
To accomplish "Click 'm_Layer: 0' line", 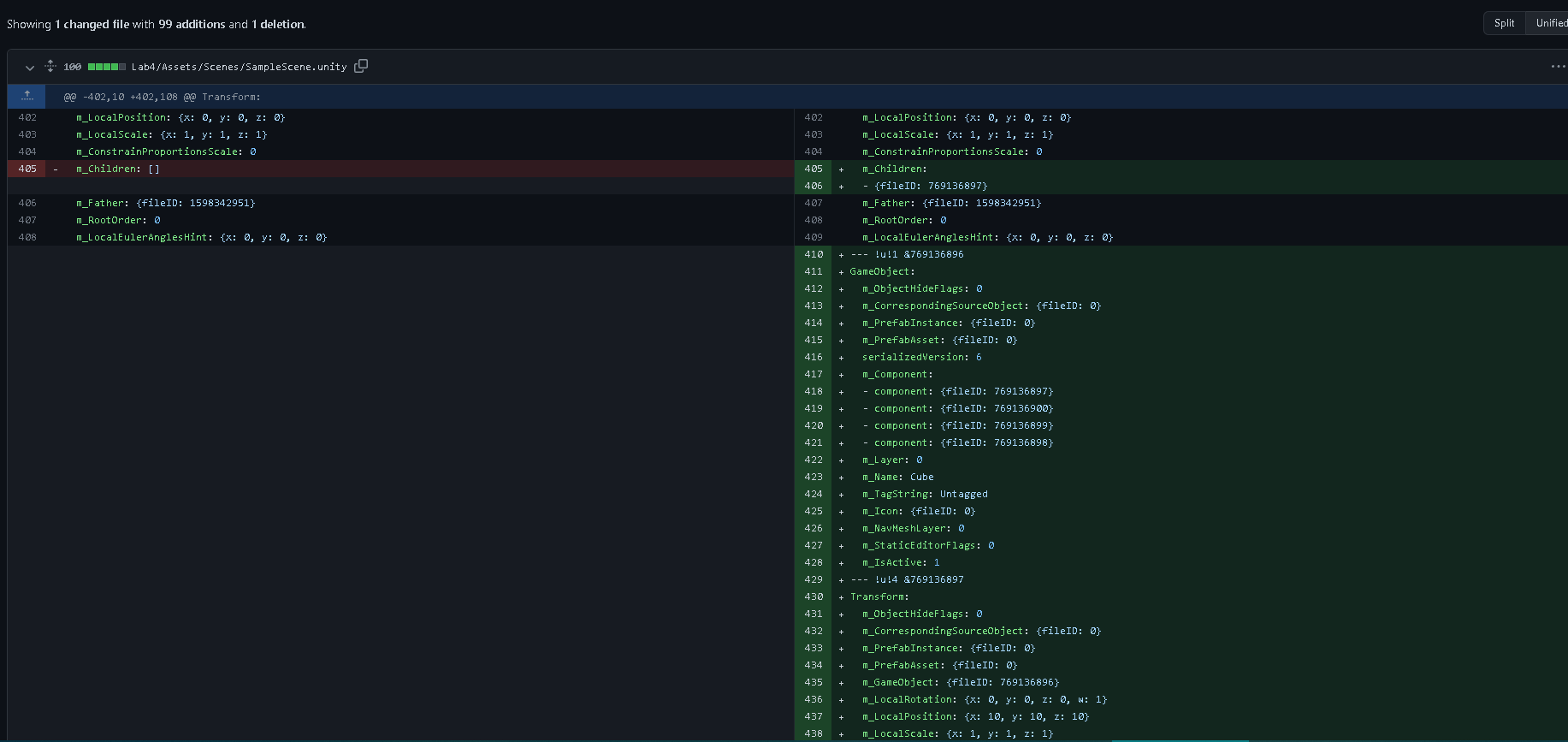I will click(892, 460).
